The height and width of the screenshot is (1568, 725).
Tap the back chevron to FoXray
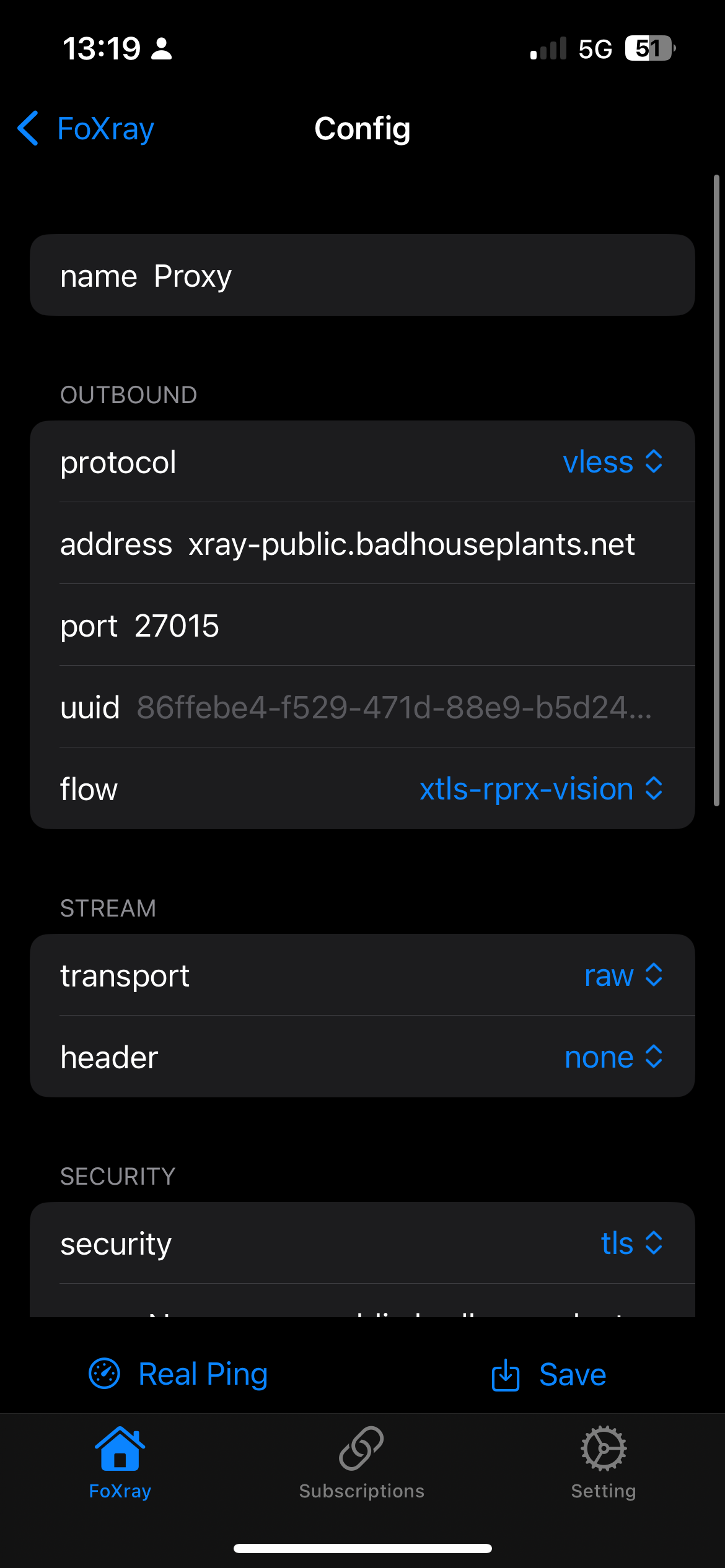click(29, 129)
